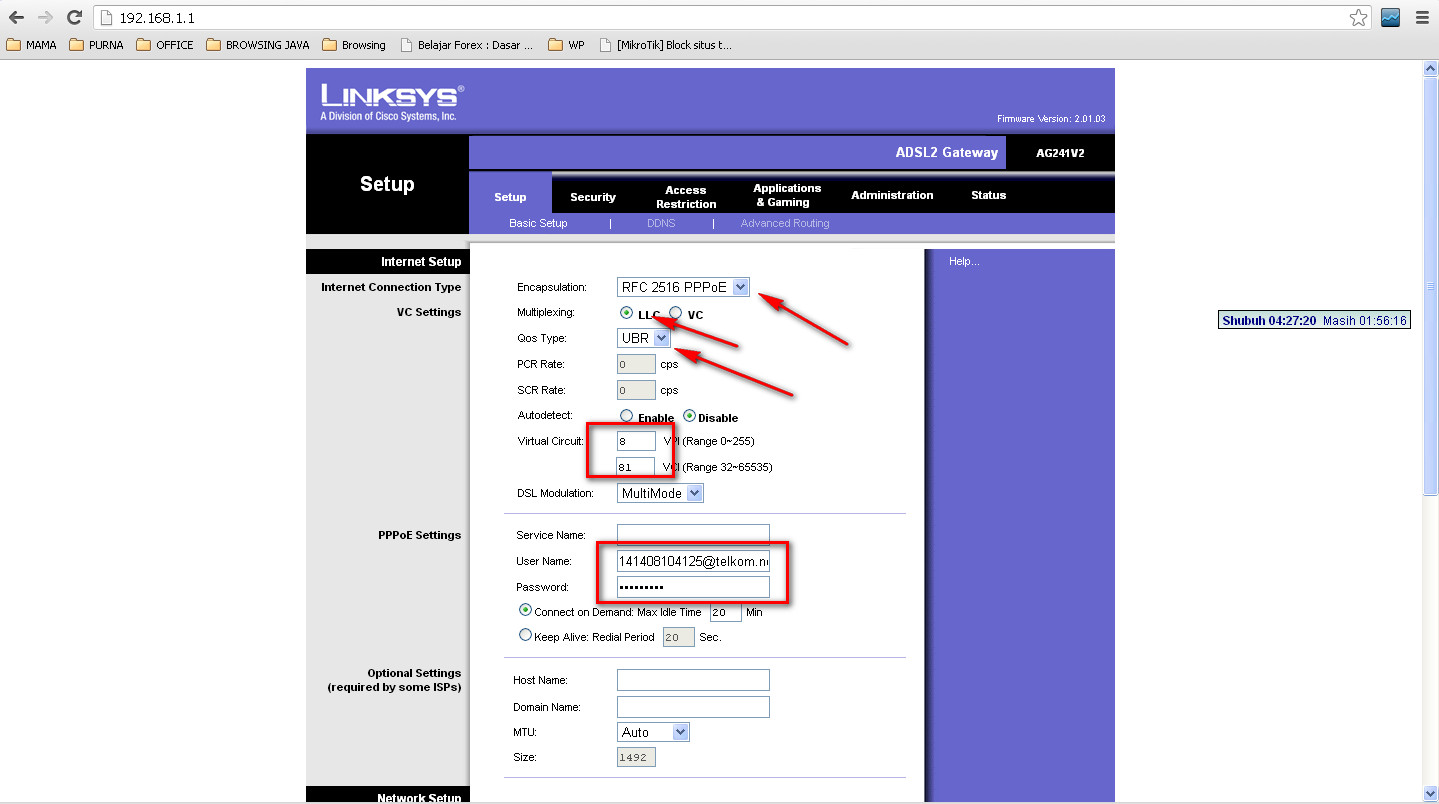This screenshot has height=804, width=1439.
Task: Click the Password field
Action: 693,587
